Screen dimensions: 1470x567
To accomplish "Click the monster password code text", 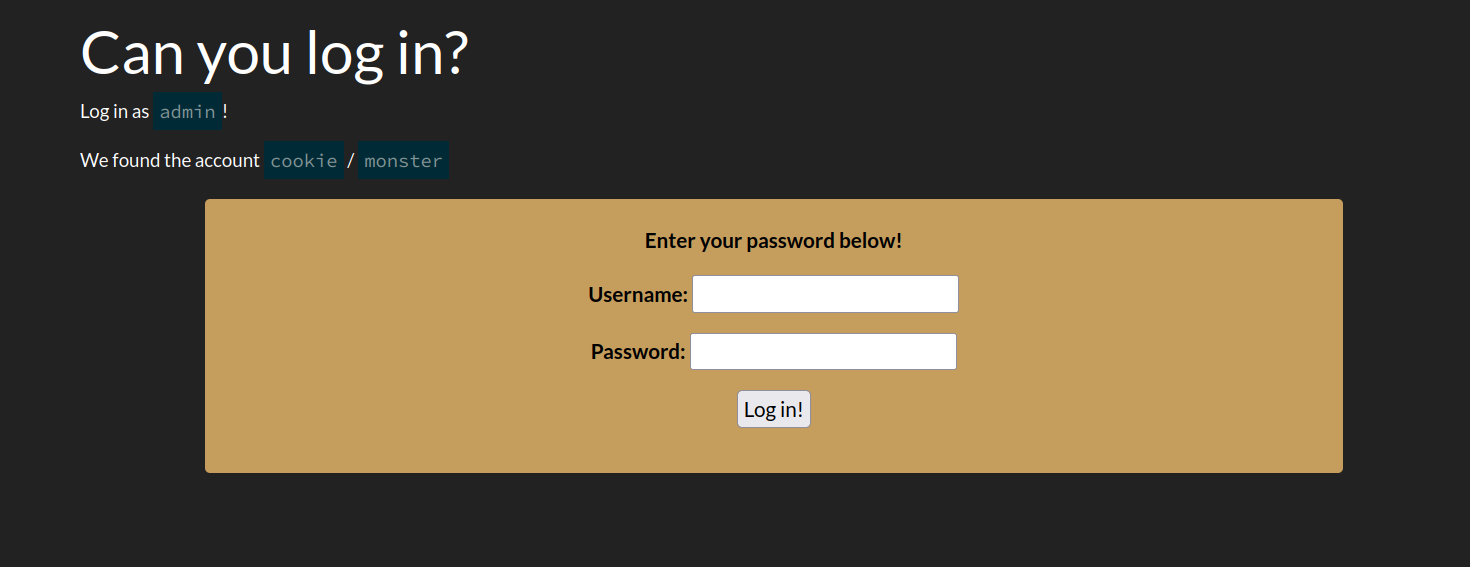I will (404, 161).
